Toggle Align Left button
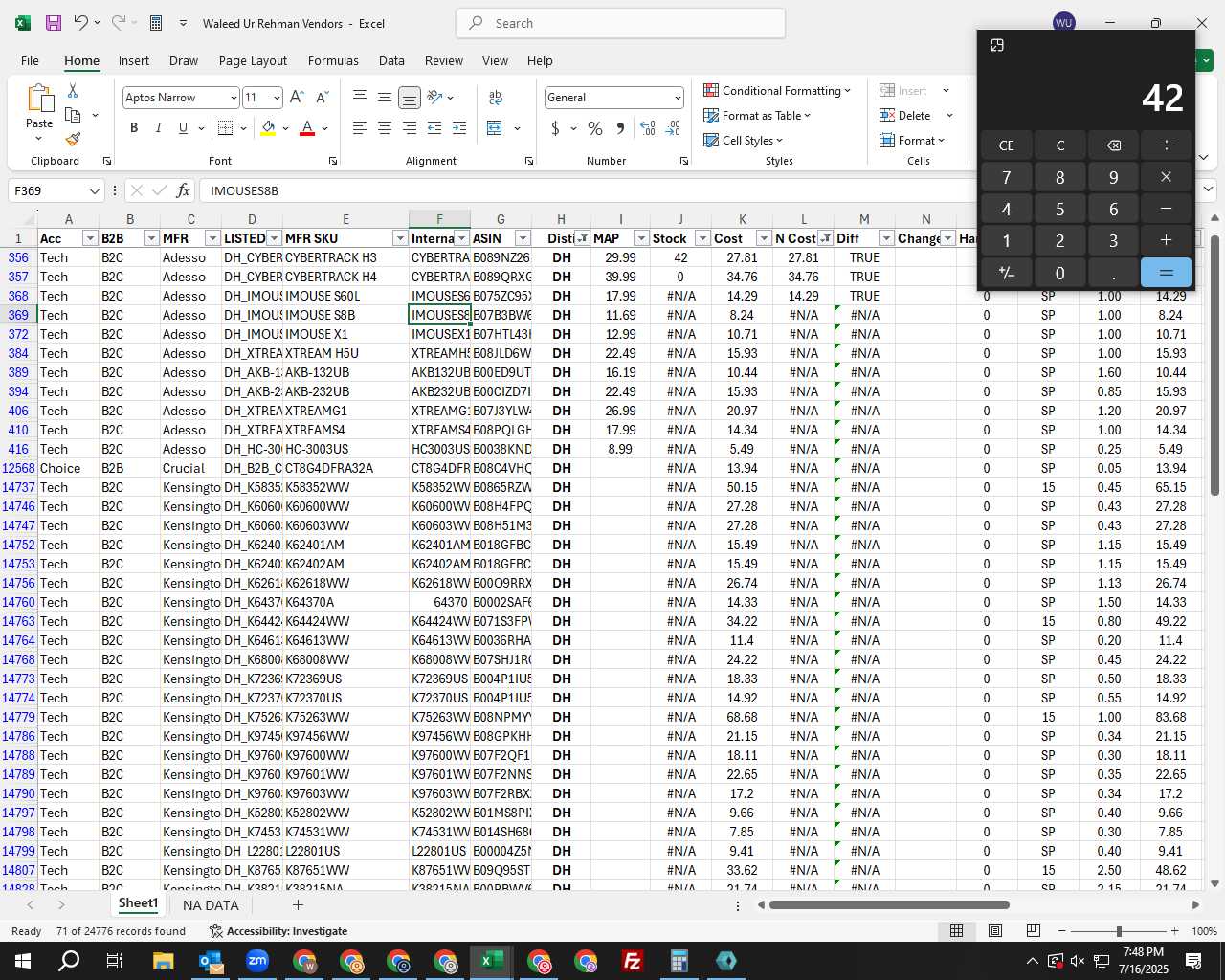This screenshot has height=980, width=1225. (360, 127)
